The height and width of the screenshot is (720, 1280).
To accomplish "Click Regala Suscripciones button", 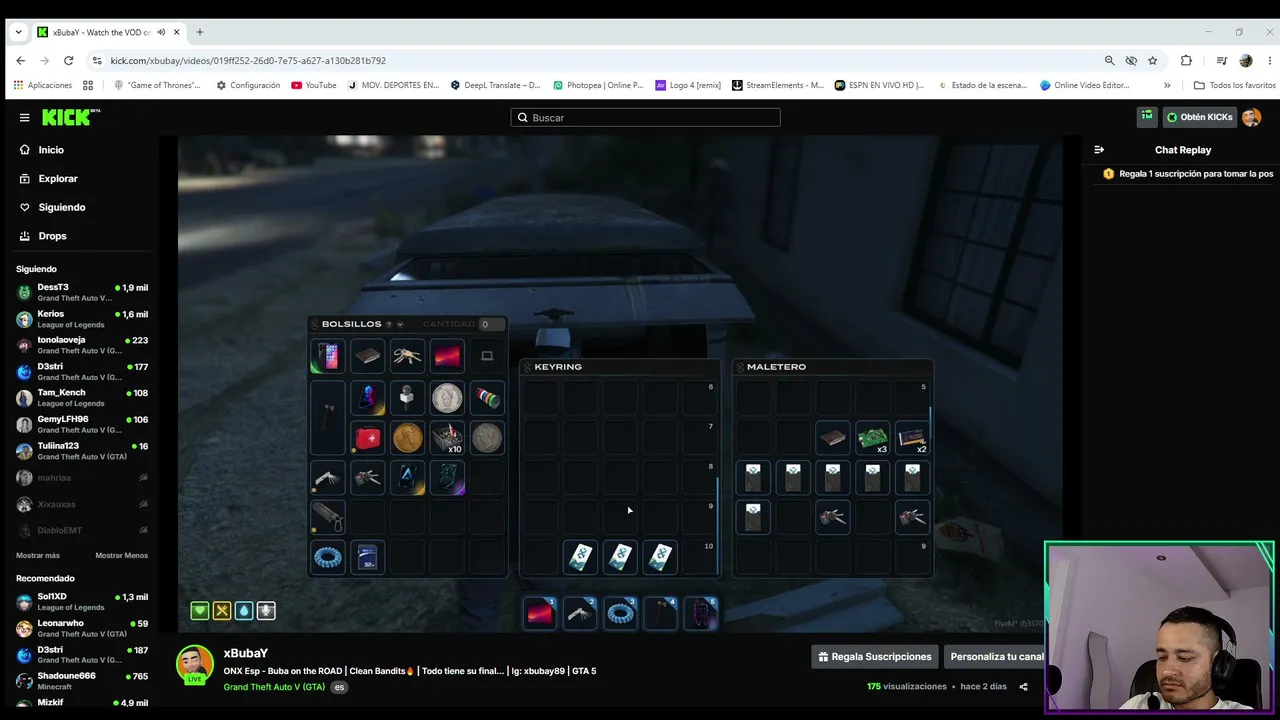I will tap(874, 657).
